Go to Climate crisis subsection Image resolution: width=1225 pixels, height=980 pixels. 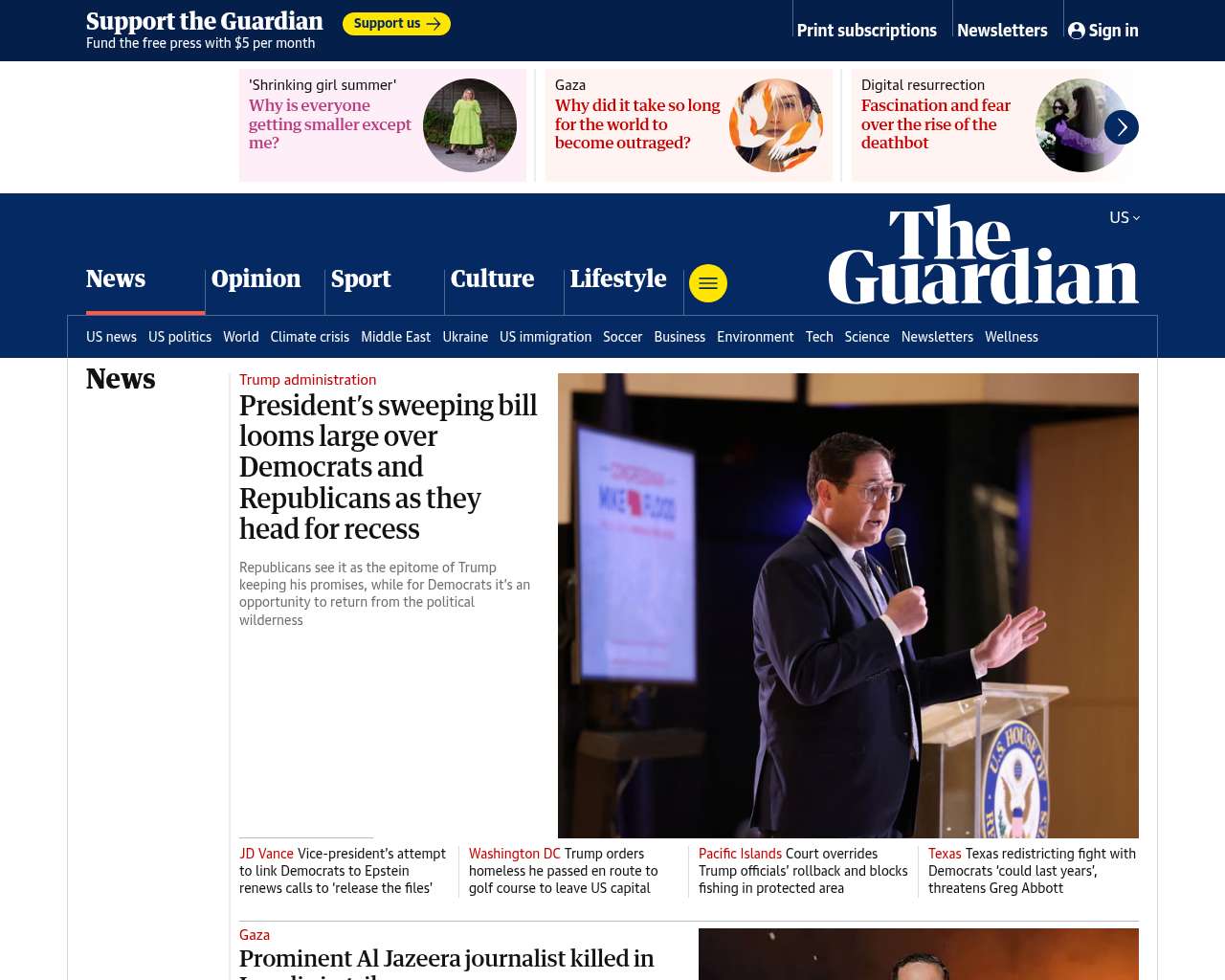[x=309, y=337]
